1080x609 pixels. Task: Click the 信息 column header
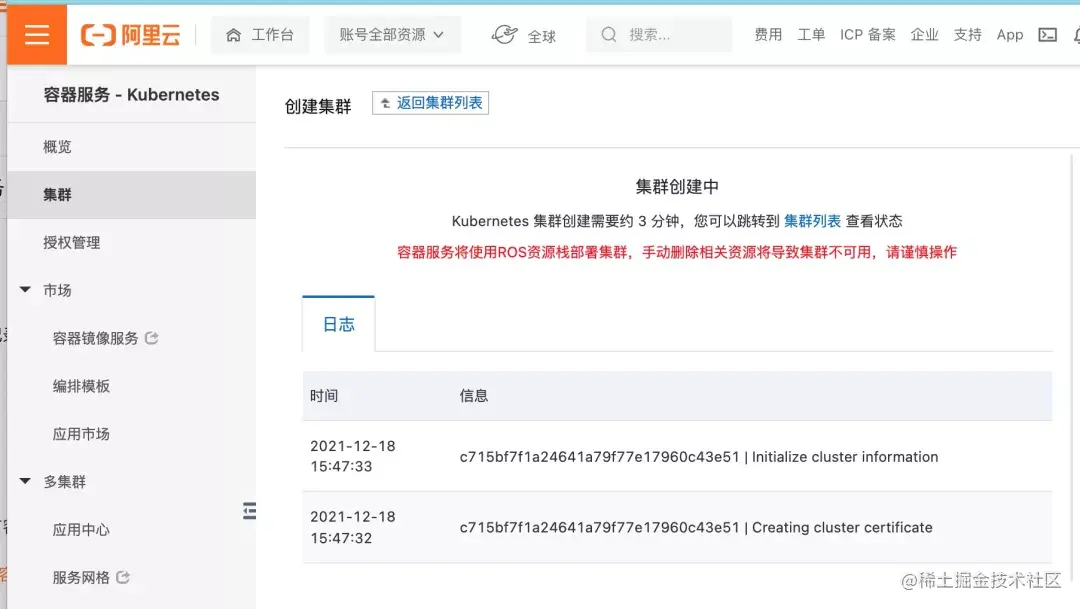(x=474, y=396)
